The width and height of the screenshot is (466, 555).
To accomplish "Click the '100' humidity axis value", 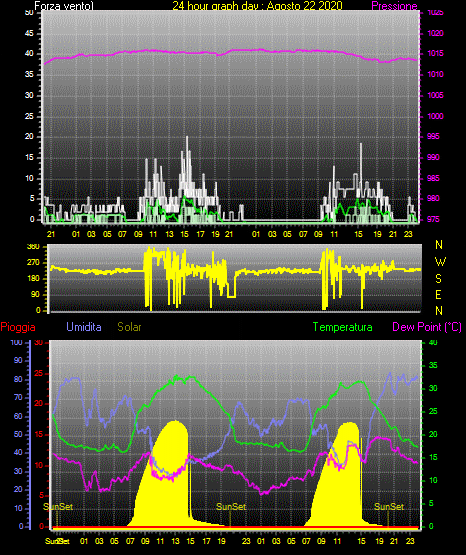I will [16, 343].
